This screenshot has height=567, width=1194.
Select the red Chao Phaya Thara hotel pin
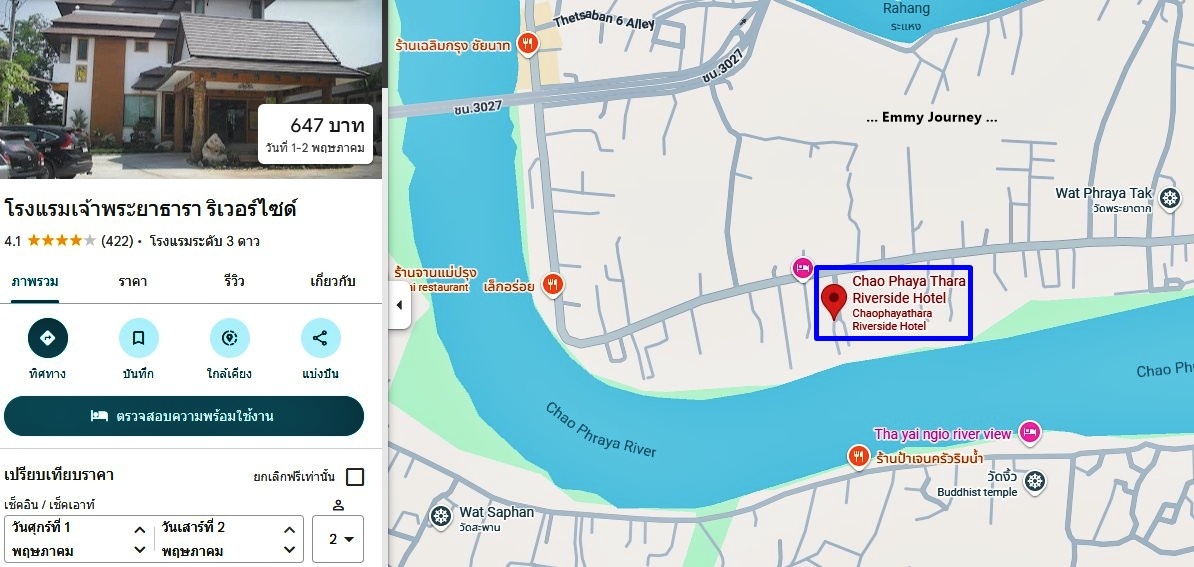(835, 303)
